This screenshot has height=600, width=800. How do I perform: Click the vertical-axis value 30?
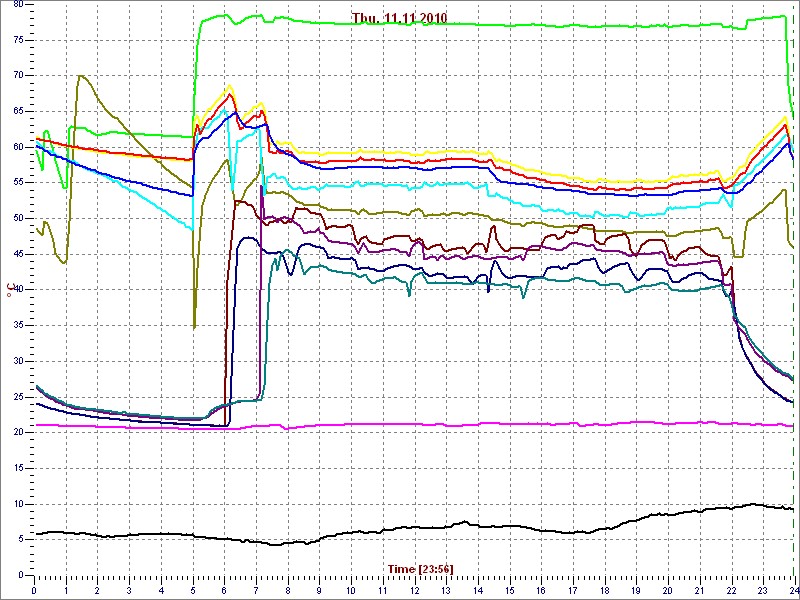point(16,361)
